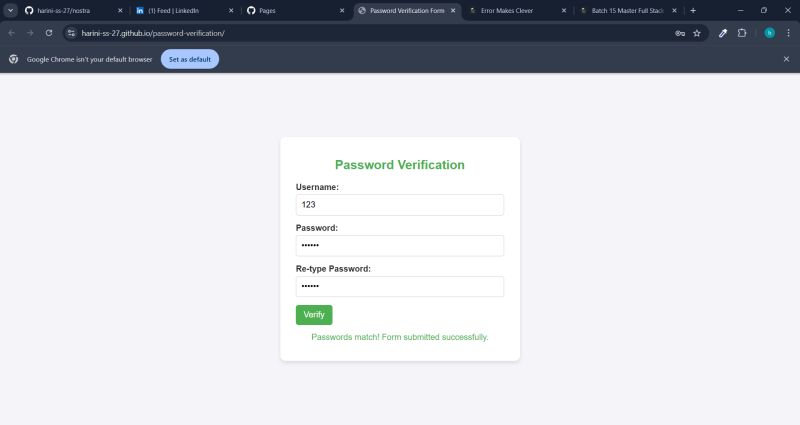The image size is (800, 425).
Task: Expand the tab search dropdown arrow
Action: pos(10,10)
